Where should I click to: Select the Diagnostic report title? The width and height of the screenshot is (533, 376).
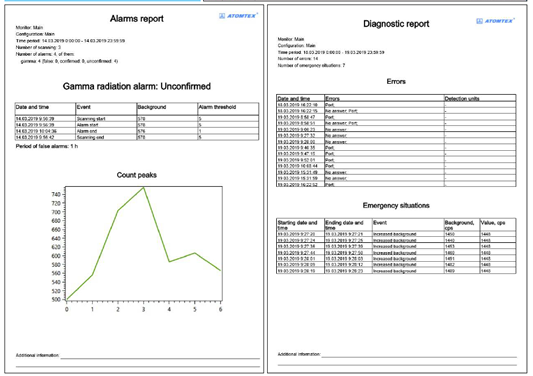coord(396,24)
